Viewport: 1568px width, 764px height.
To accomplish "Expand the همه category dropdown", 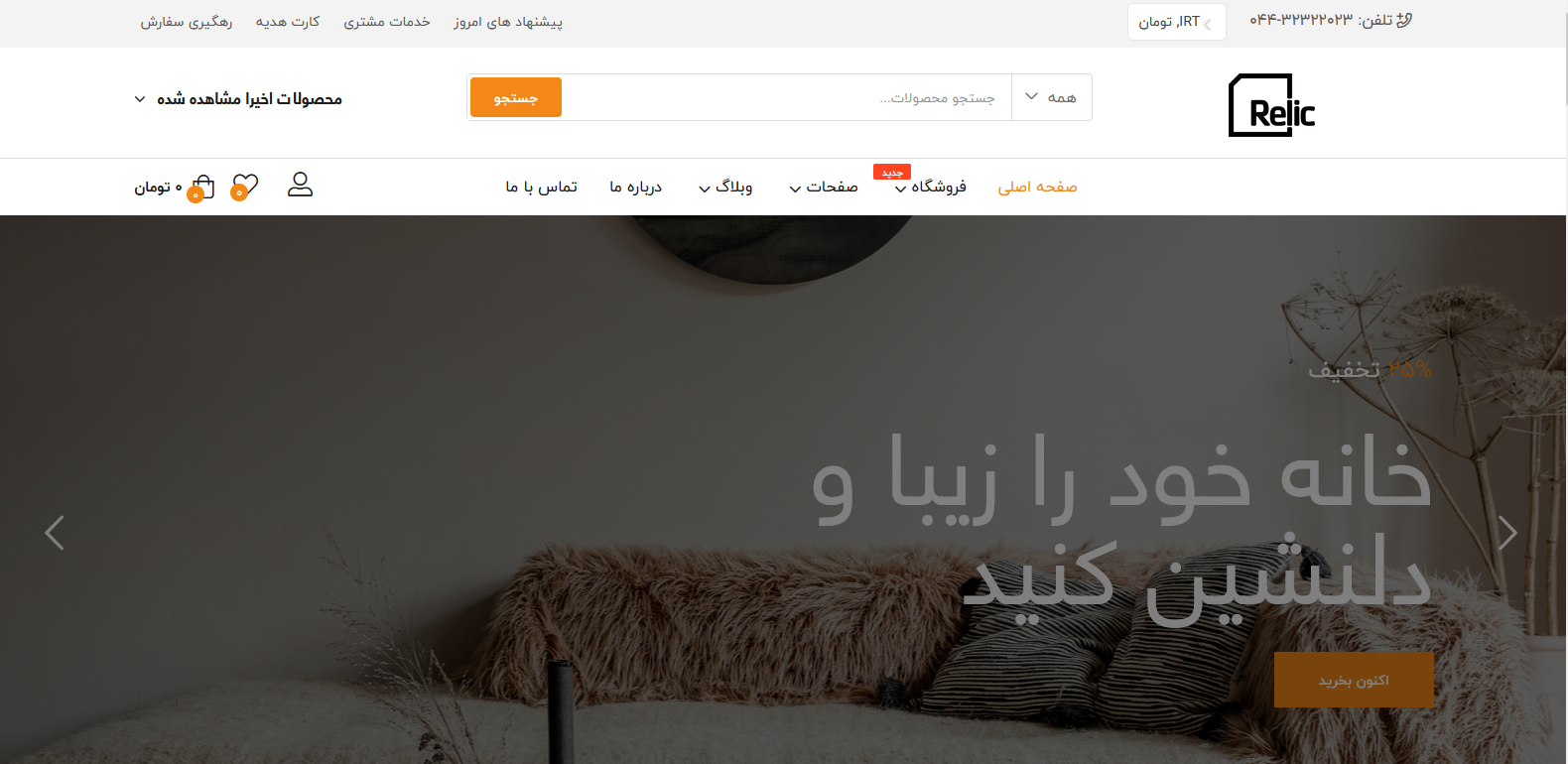I will pos(1051,97).
